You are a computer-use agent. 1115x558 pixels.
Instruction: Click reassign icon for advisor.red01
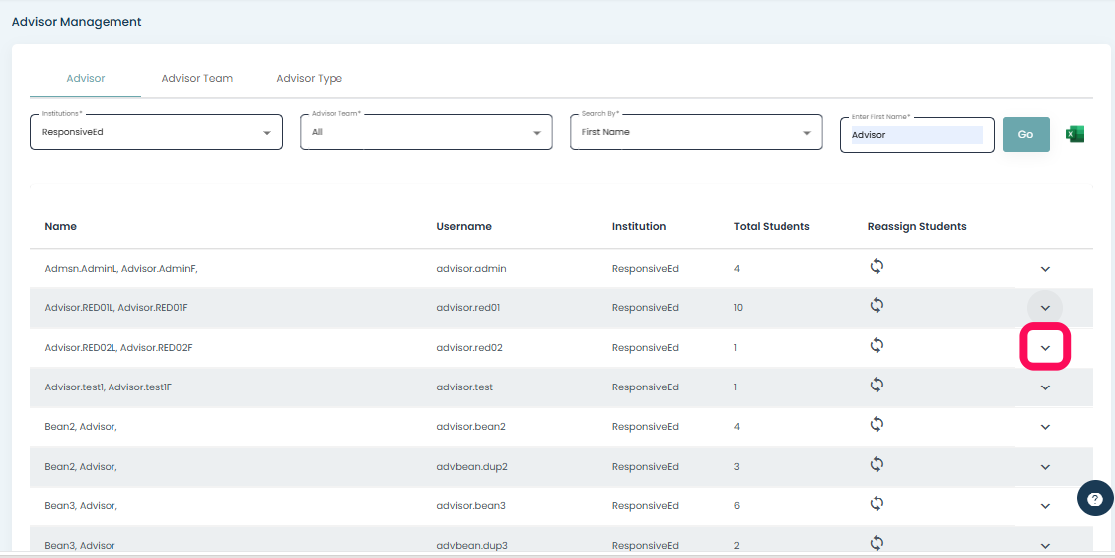point(877,306)
